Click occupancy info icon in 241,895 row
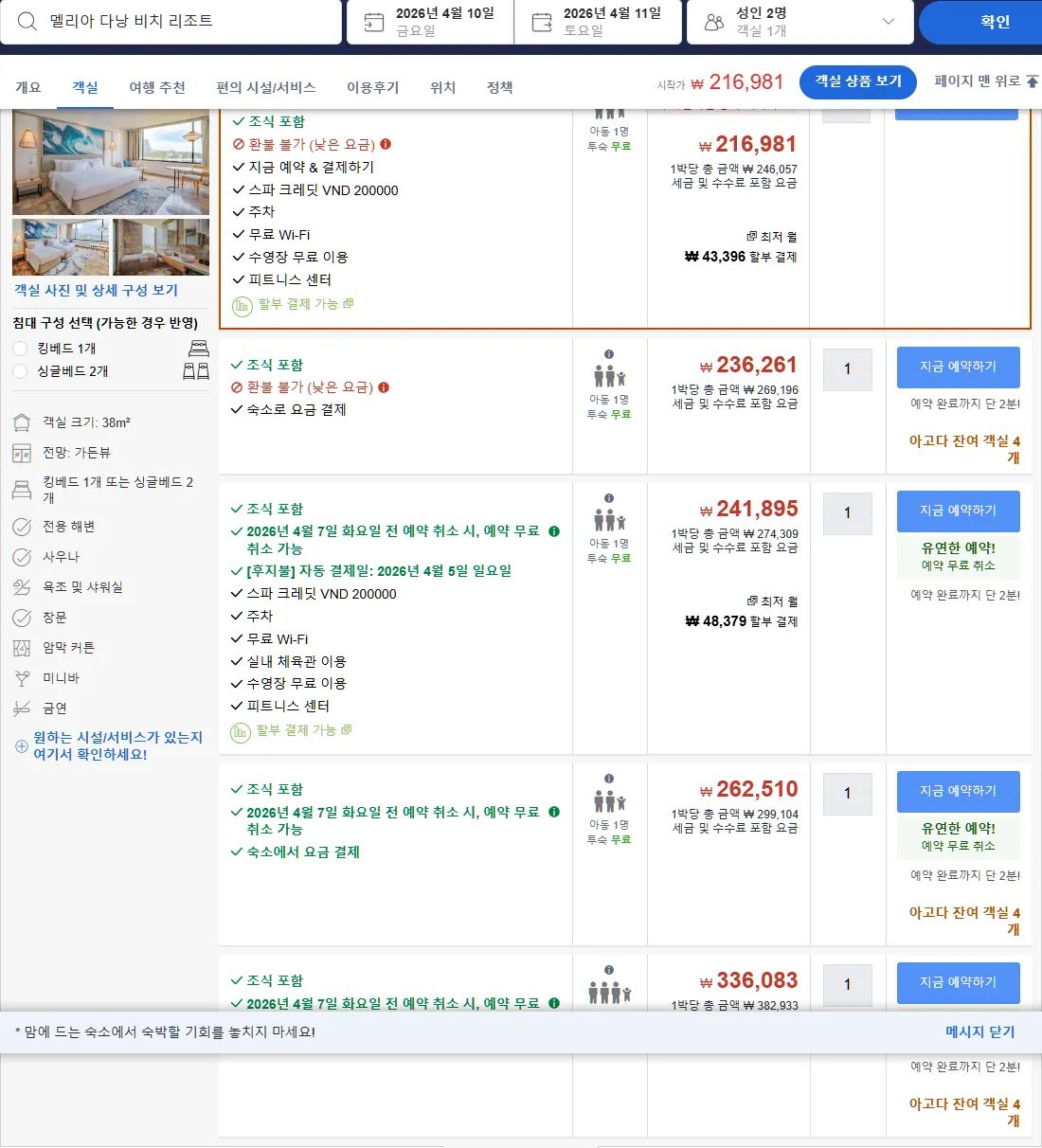The width and height of the screenshot is (1042, 1148). click(609, 498)
